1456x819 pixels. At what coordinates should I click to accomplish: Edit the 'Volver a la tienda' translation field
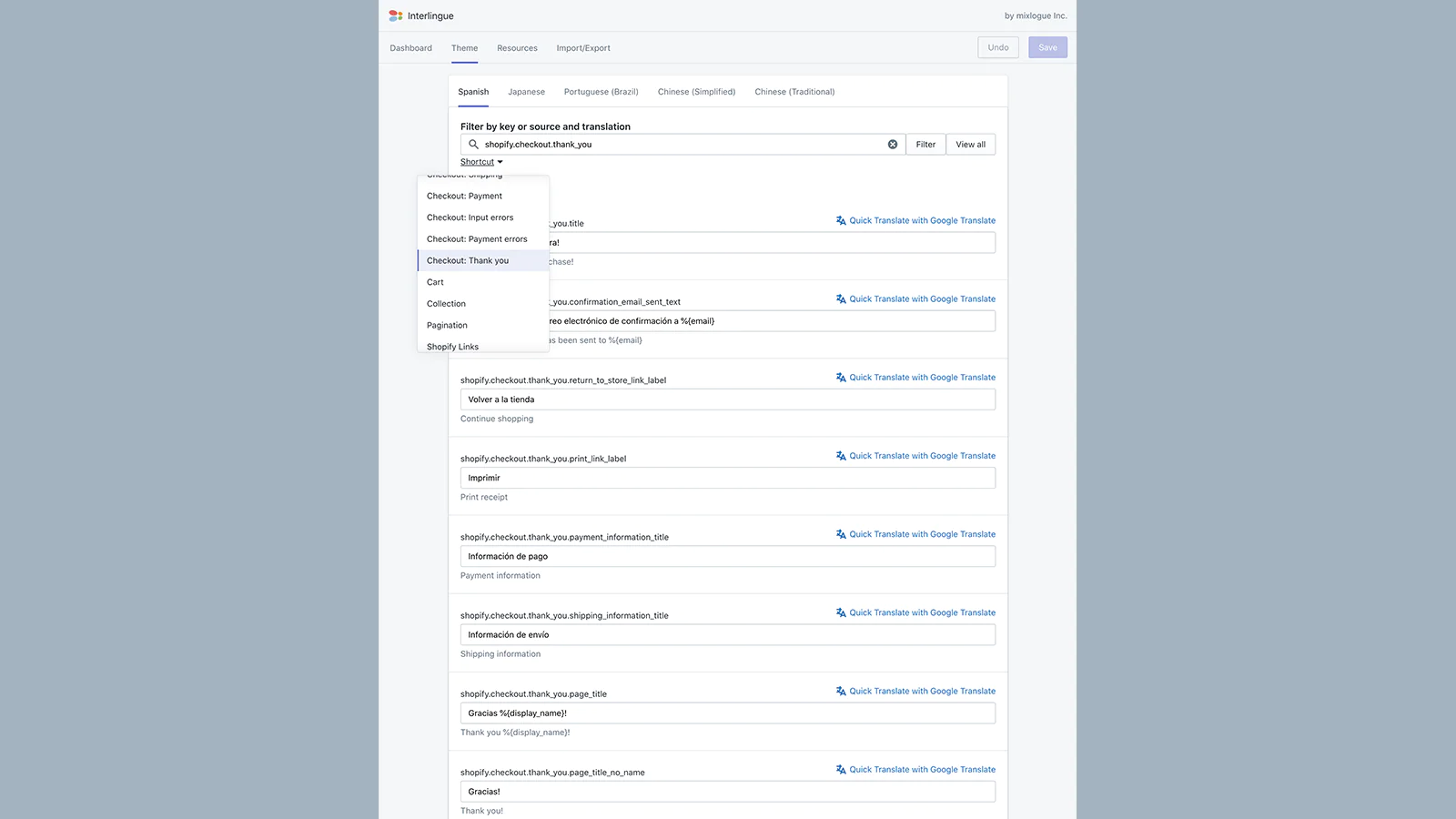pos(727,399)
